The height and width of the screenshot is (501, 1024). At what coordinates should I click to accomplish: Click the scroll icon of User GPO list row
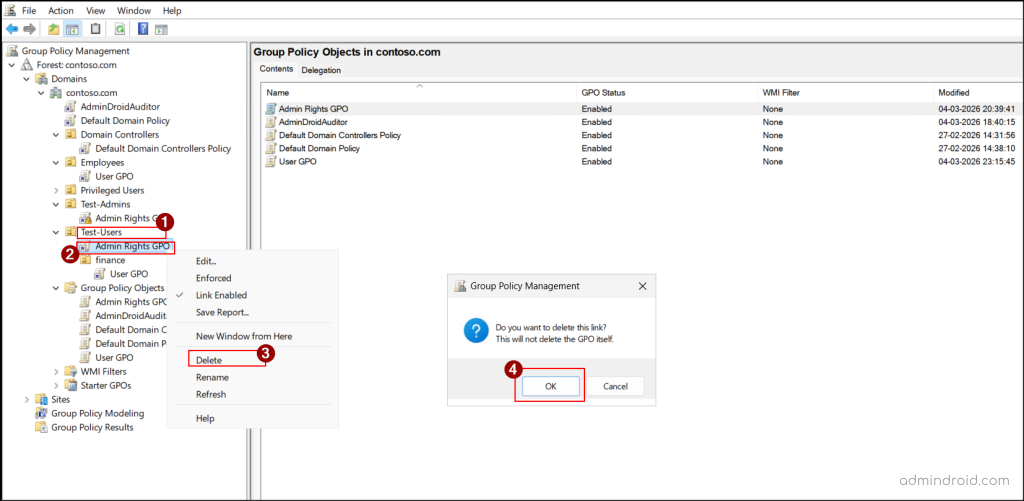(x=270, y=161)
